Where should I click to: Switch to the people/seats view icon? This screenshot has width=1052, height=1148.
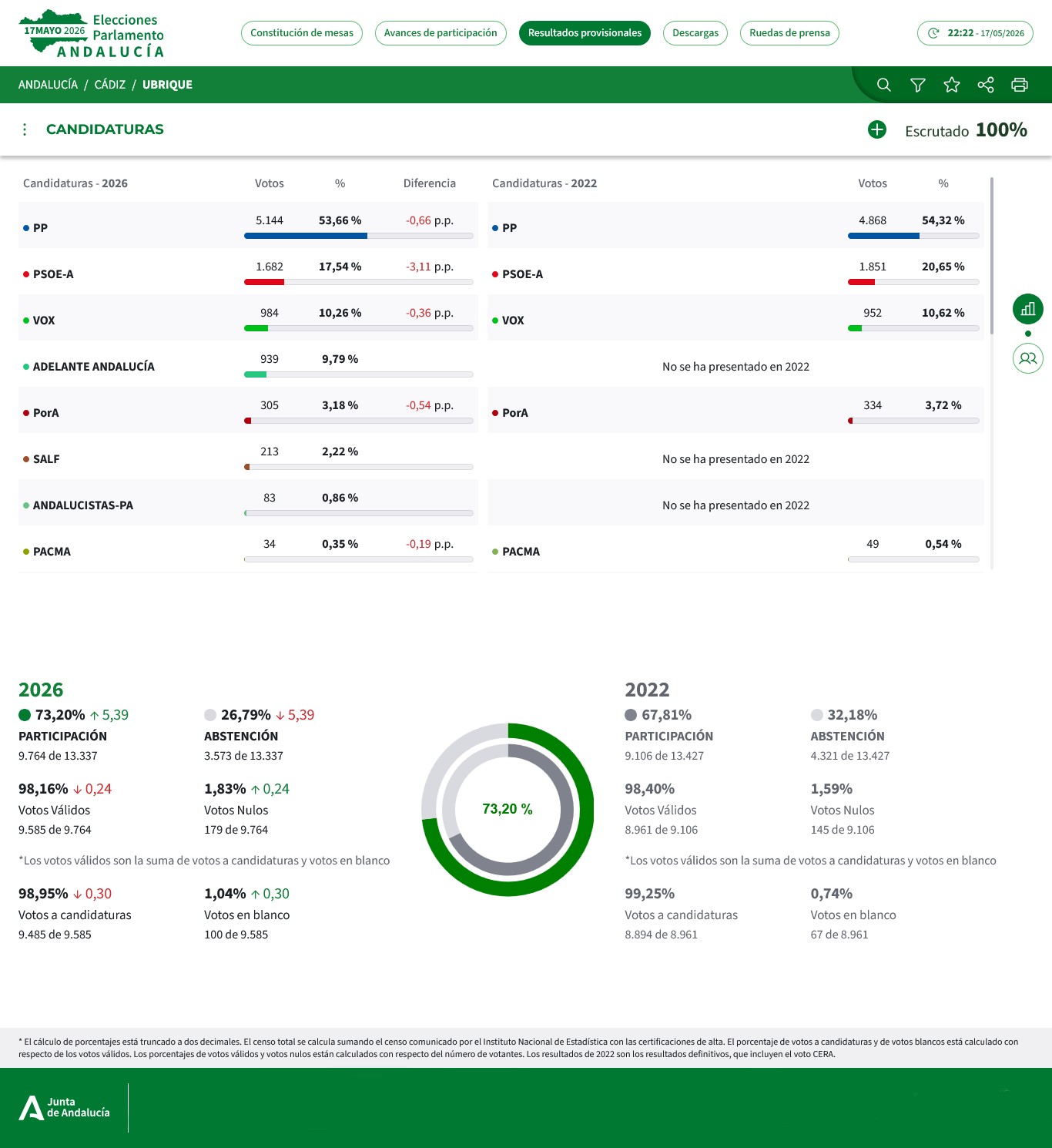click(1028, 358)
